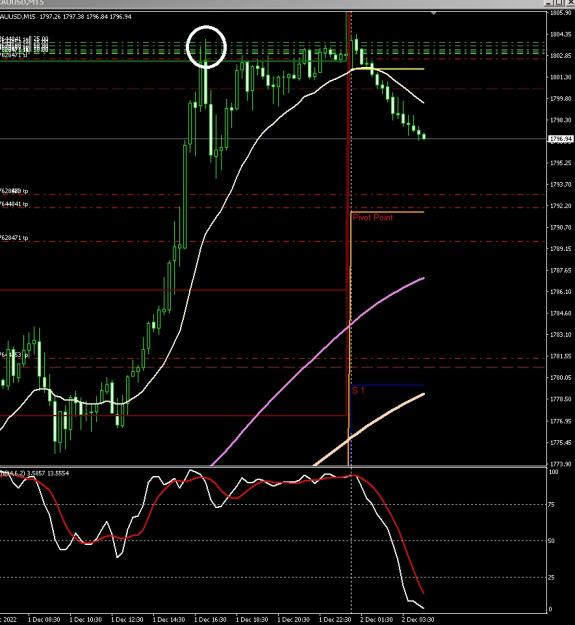The width and height of the screenshot is (575, 625).
Task: Click the 7628471 tp order label
Action: tap(14, 238)
